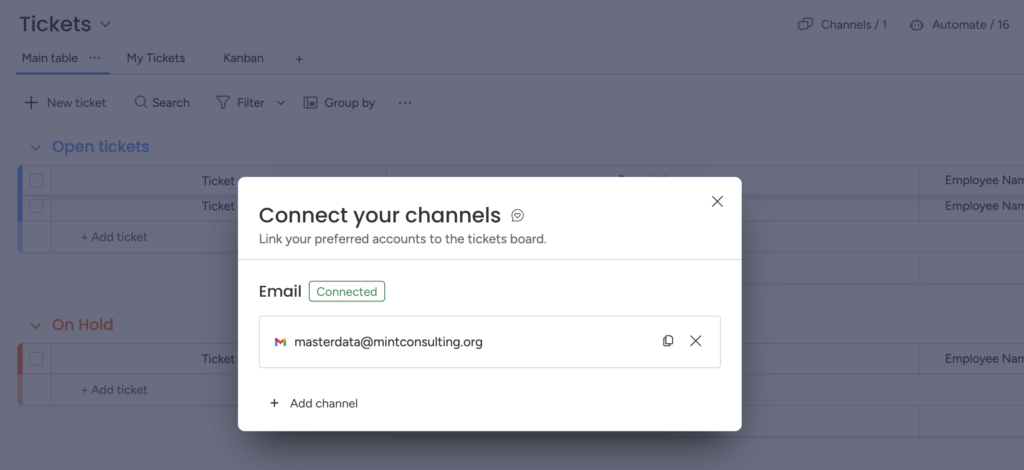Image resolution: width=1024 pixels, height=470 pixels.
Task: Click Group by in toolbar
Action: (339, 102)
